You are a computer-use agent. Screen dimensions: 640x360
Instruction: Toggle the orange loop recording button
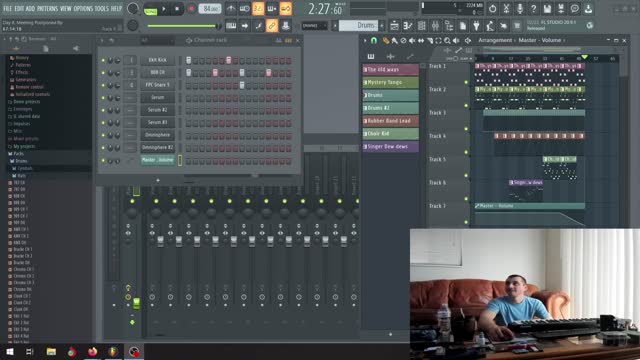coord(286,9)
